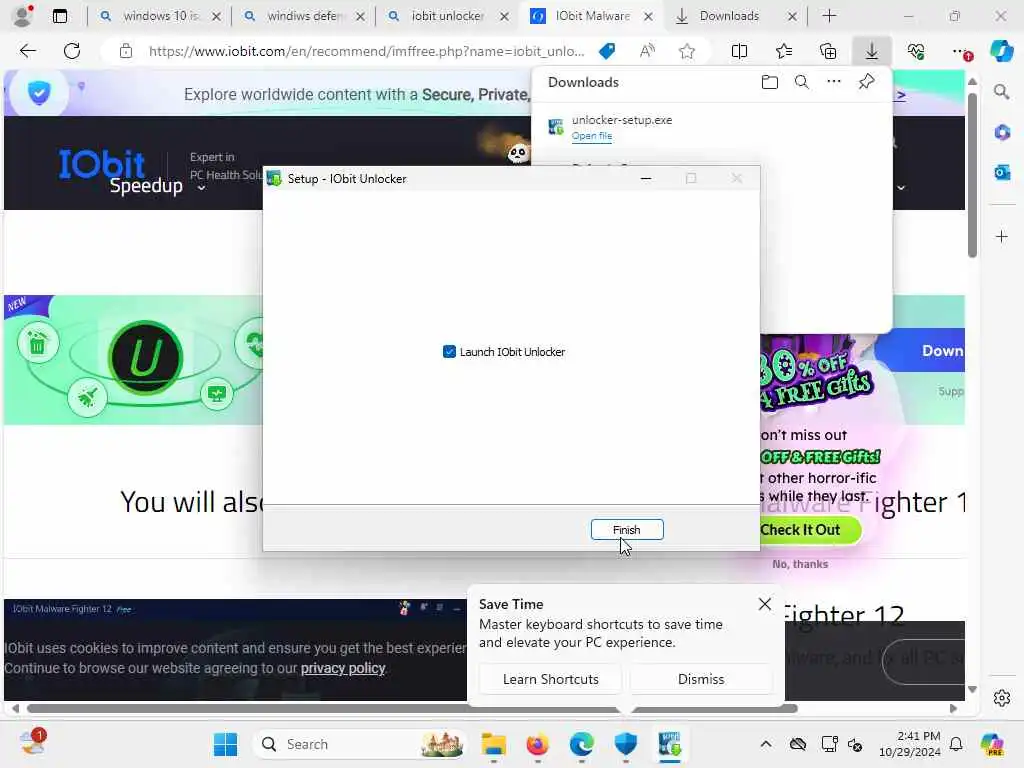Switch to 'windows 10 is' tab

click(x=160, y=16)
